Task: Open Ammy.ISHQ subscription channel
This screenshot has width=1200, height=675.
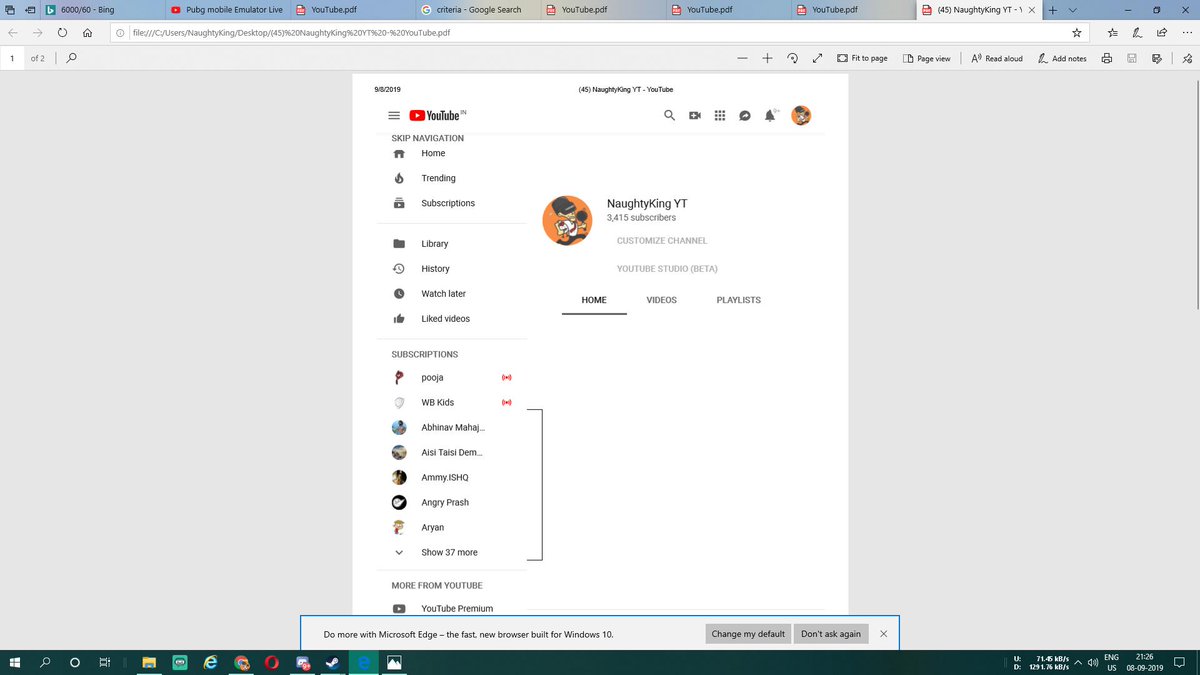Action: pyautogui.click(x=445, y=477)
